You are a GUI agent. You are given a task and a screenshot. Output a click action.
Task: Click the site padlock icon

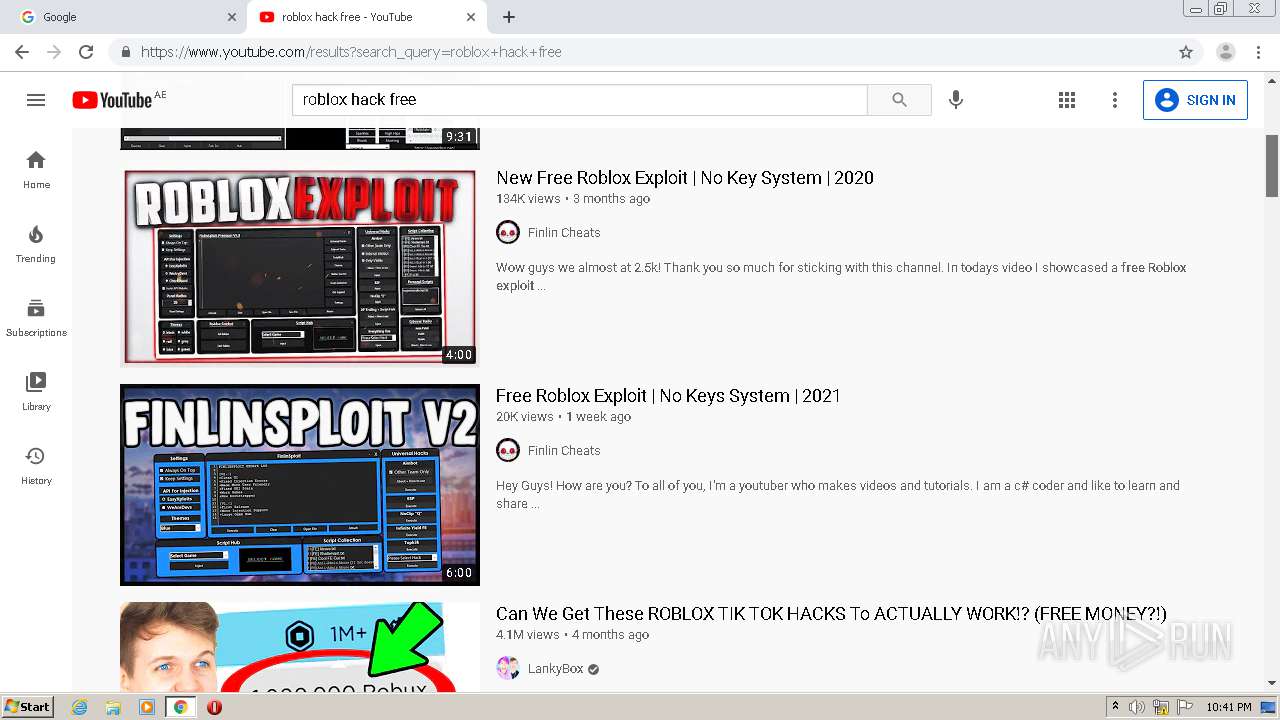pos(126,52)
